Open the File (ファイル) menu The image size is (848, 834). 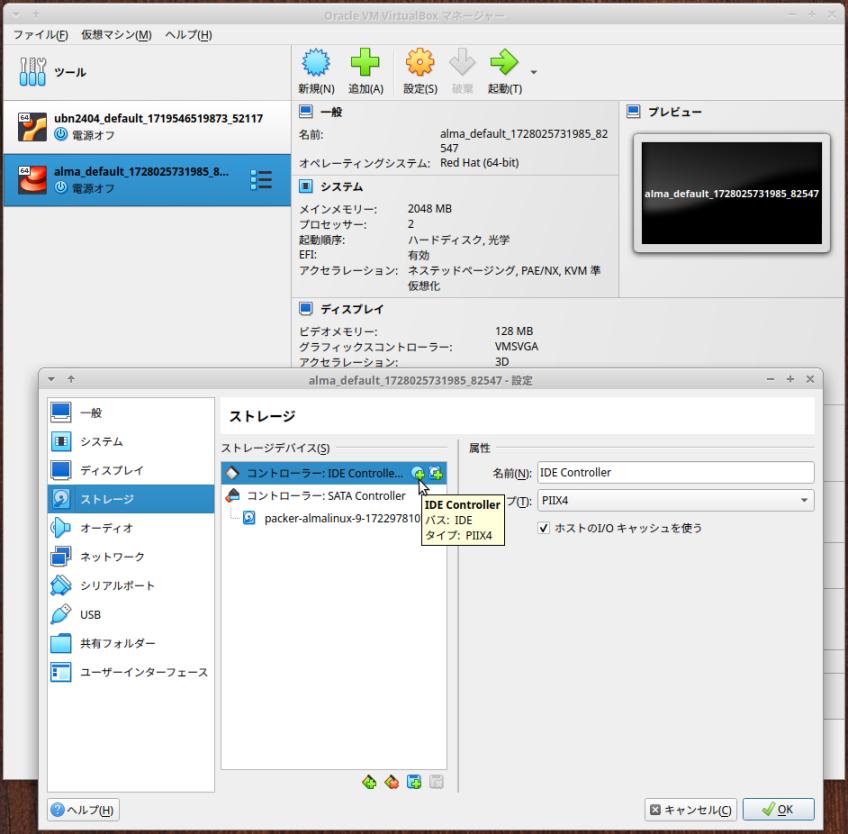click(41, 35)
